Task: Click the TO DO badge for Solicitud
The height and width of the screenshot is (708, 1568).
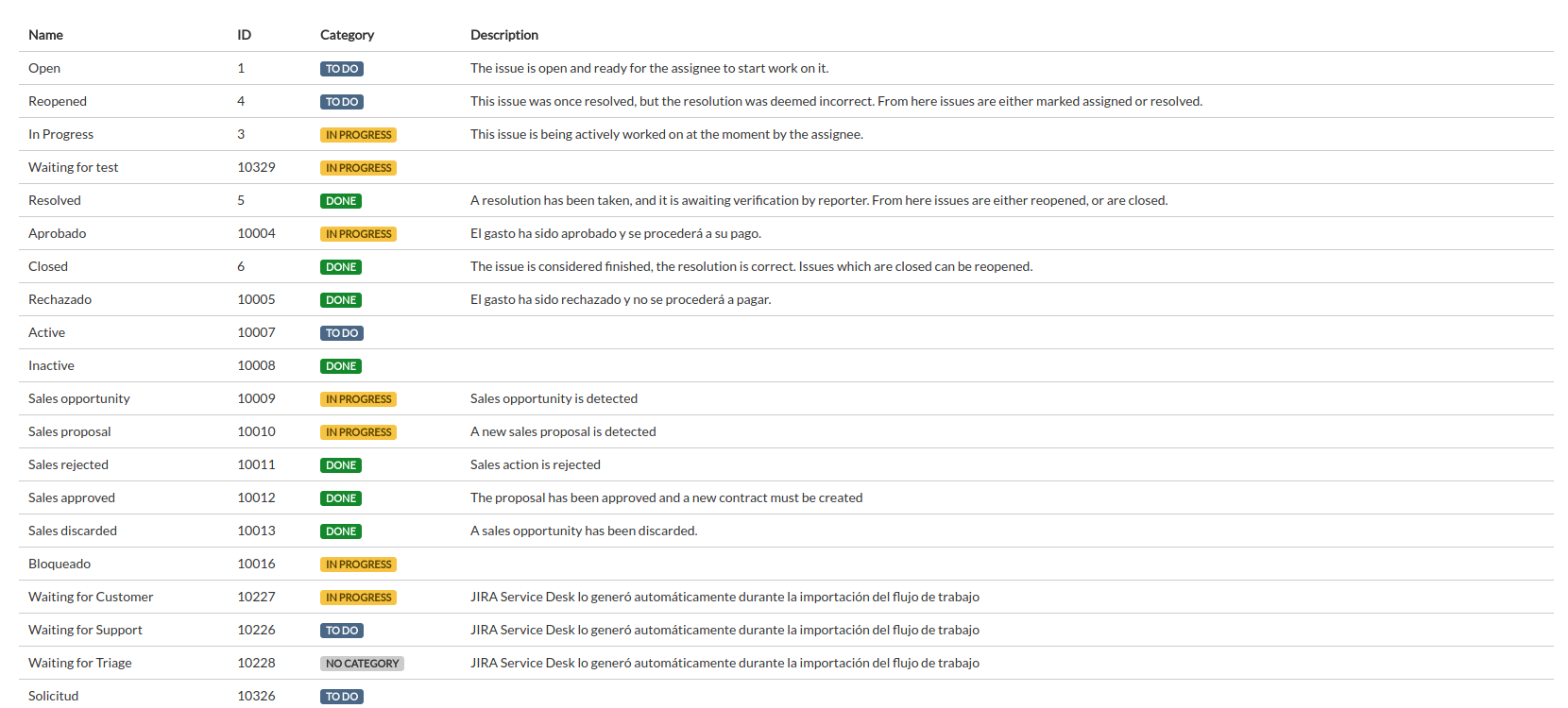Action: click(x=341, y=697)
